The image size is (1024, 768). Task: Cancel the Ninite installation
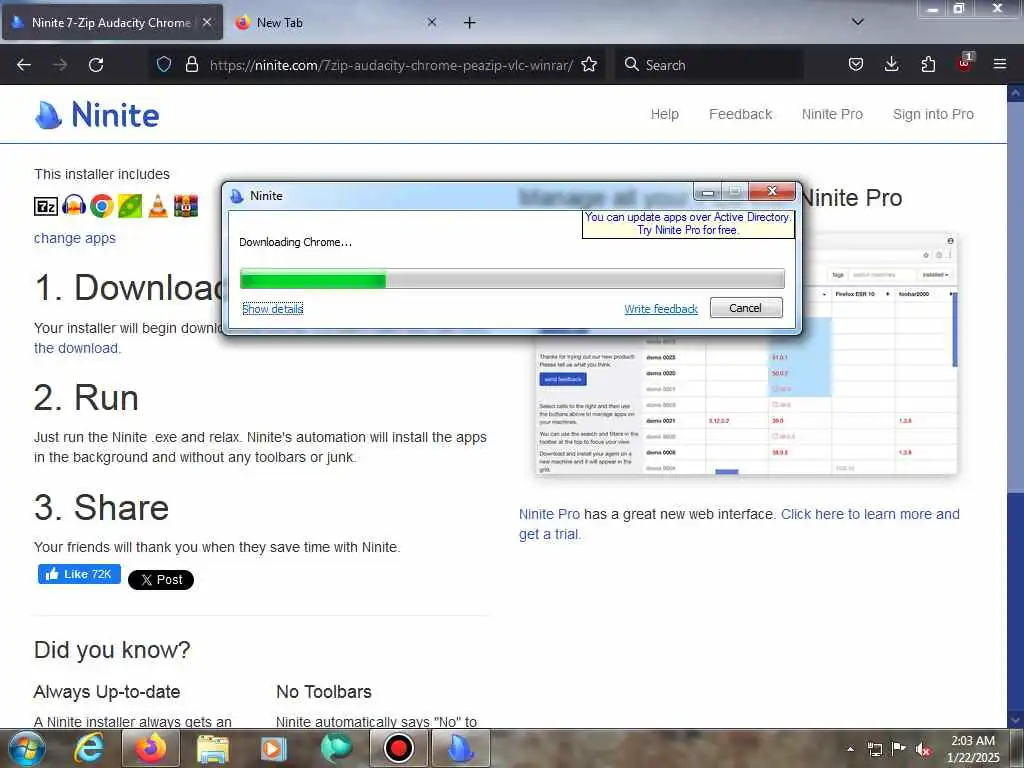click(746, 308)
